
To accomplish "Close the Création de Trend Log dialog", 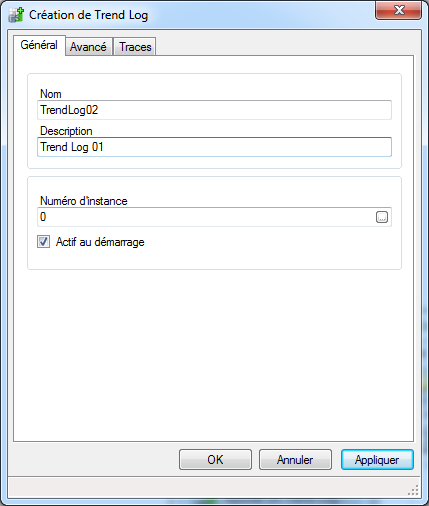I will click(x=398, y=10).
